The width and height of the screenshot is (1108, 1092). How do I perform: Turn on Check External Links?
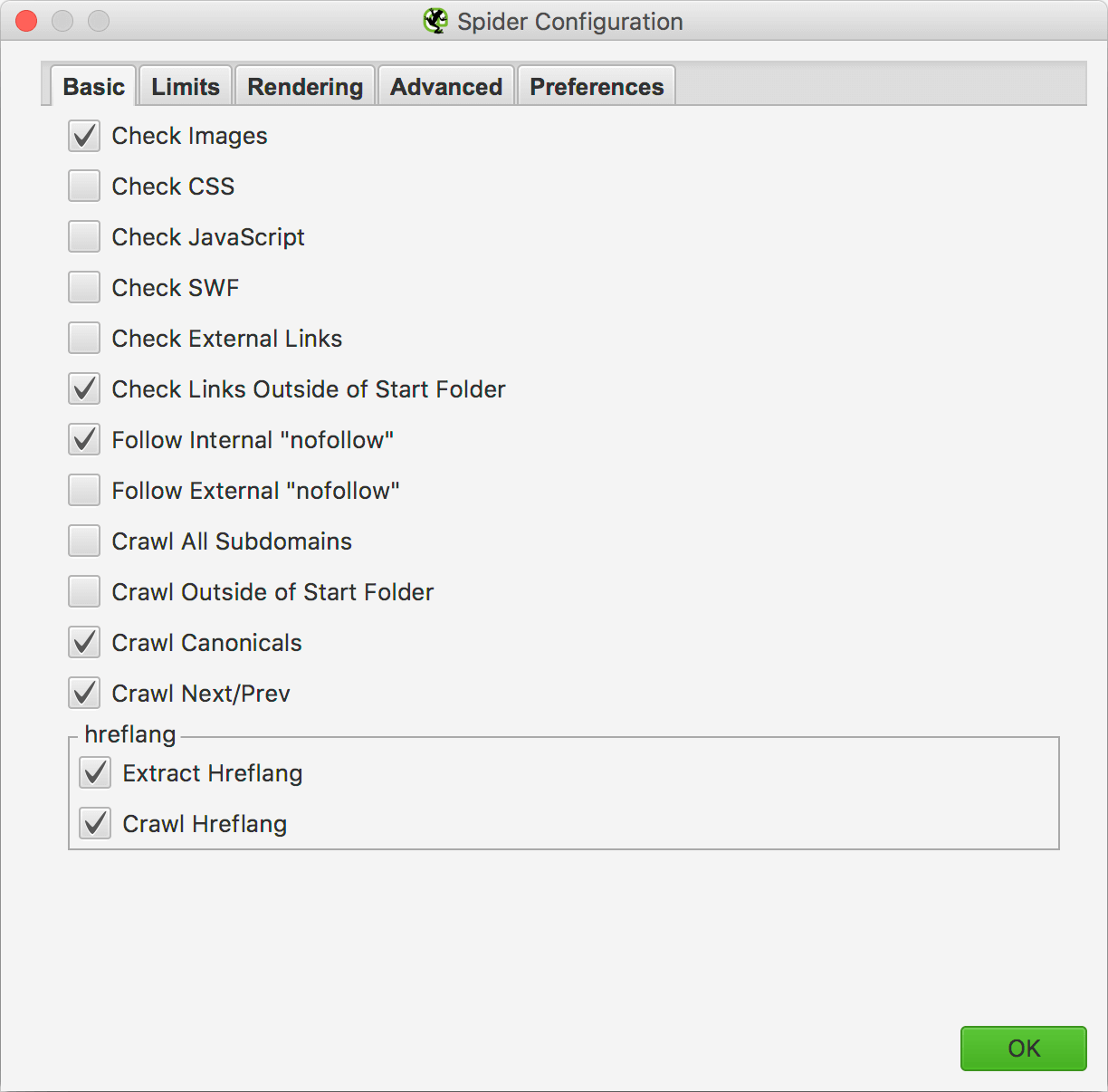pos(84,339)
